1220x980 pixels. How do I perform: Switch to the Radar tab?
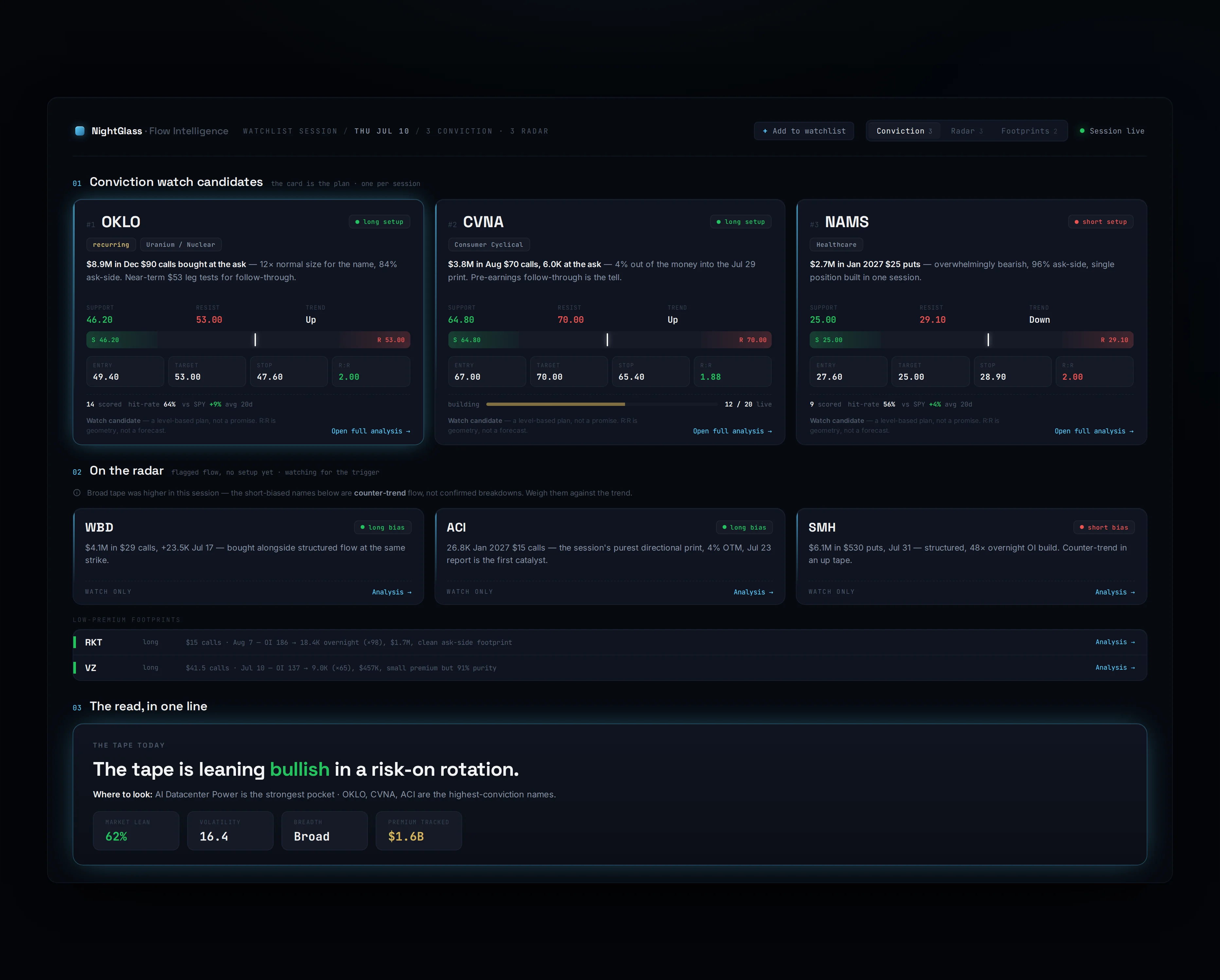coord(966,131)
